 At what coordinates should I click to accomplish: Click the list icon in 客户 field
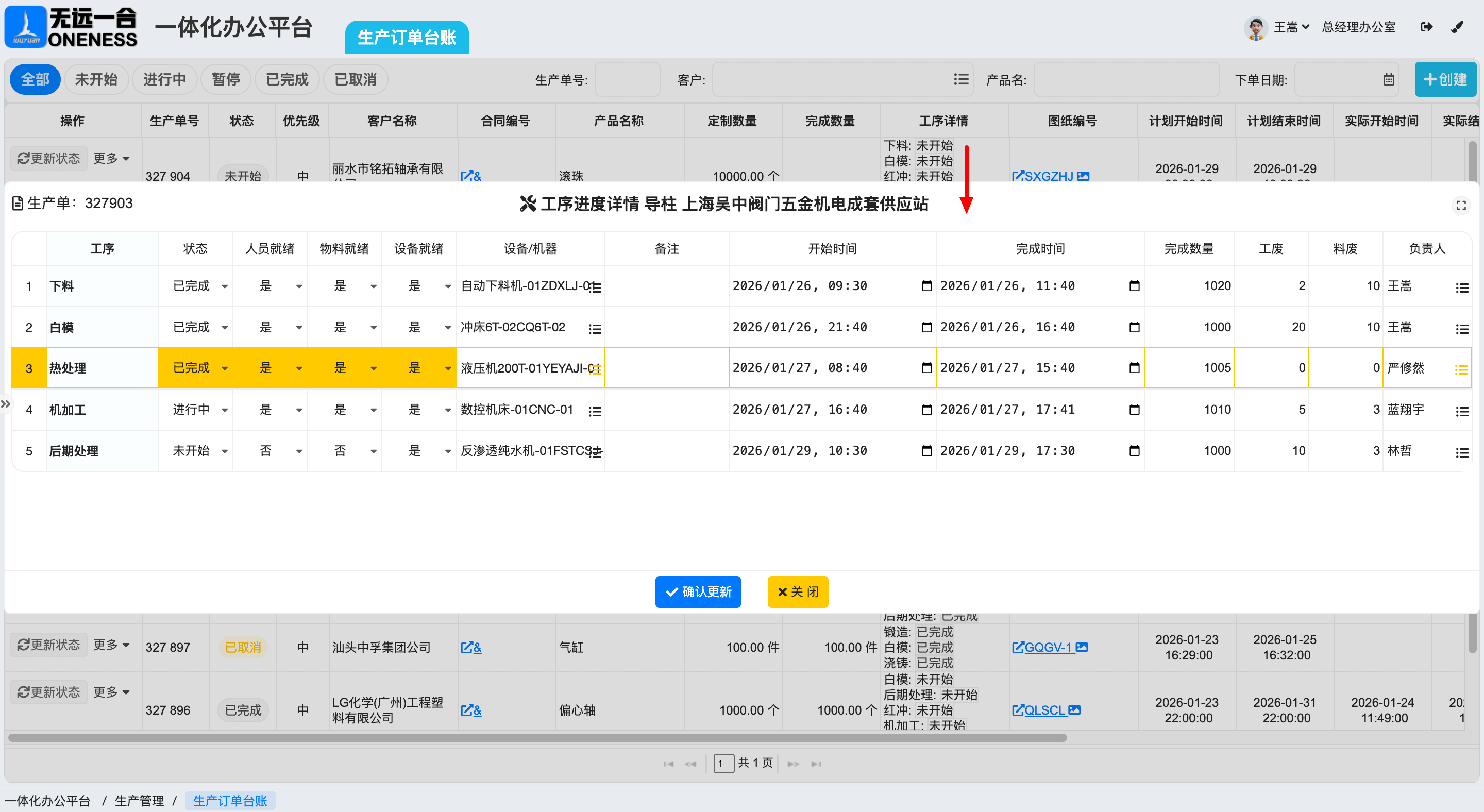click(960, 79)
